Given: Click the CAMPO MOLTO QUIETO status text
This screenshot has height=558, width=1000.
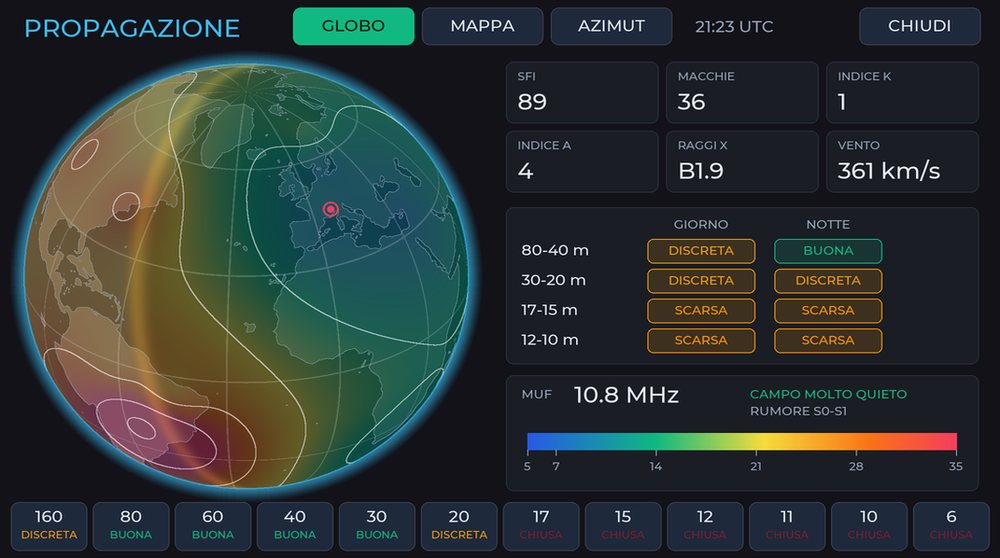Looking at the screenshot, I should (828, 394).
